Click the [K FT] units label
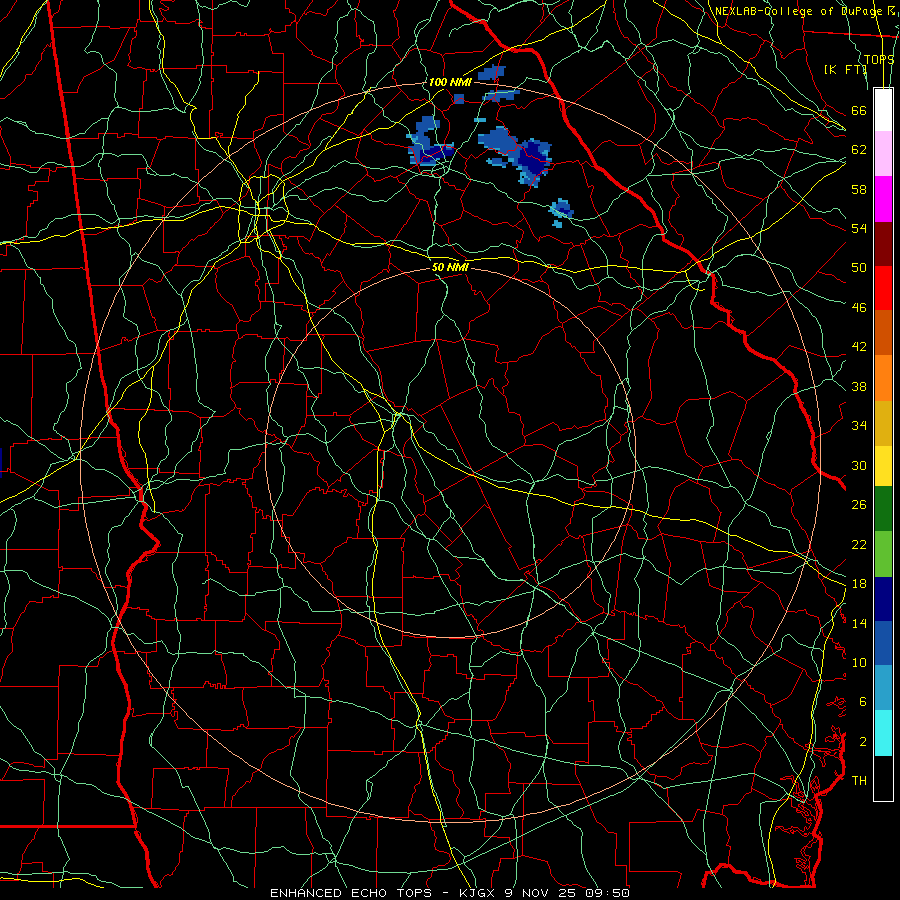 tap(845, 69)
